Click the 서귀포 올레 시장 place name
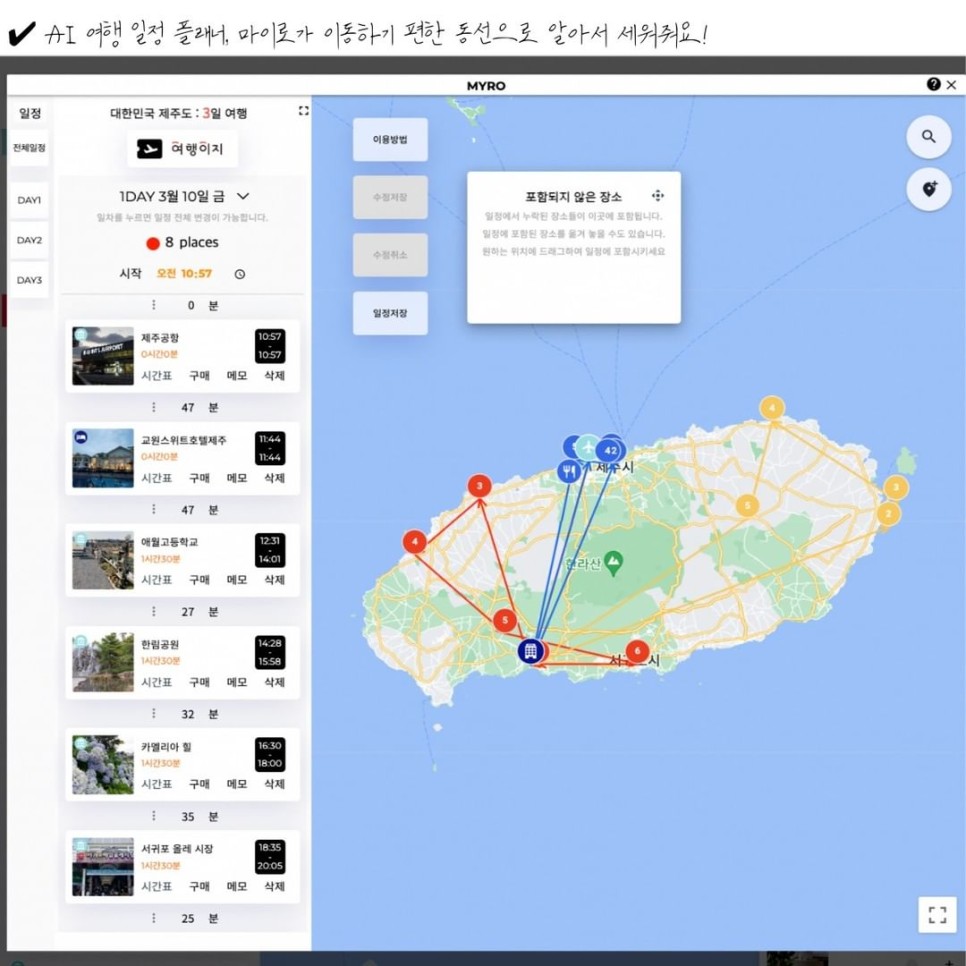This screenshot has width=966, height=966. tap(177, 848)
